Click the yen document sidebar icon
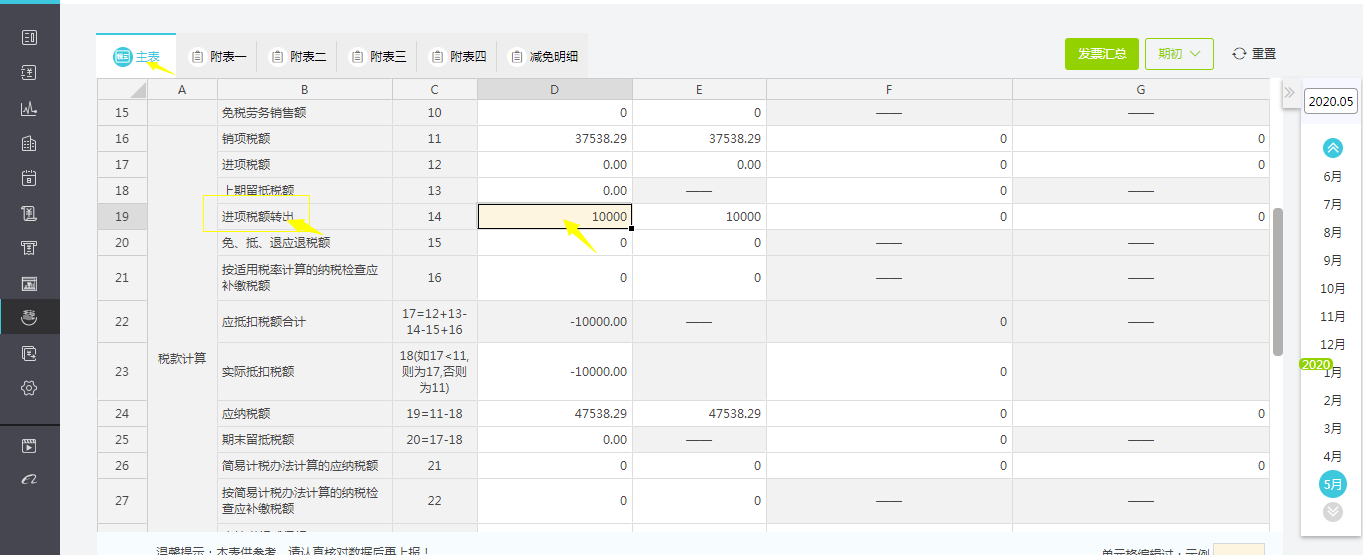1363x555 pixels. [29, 73]
